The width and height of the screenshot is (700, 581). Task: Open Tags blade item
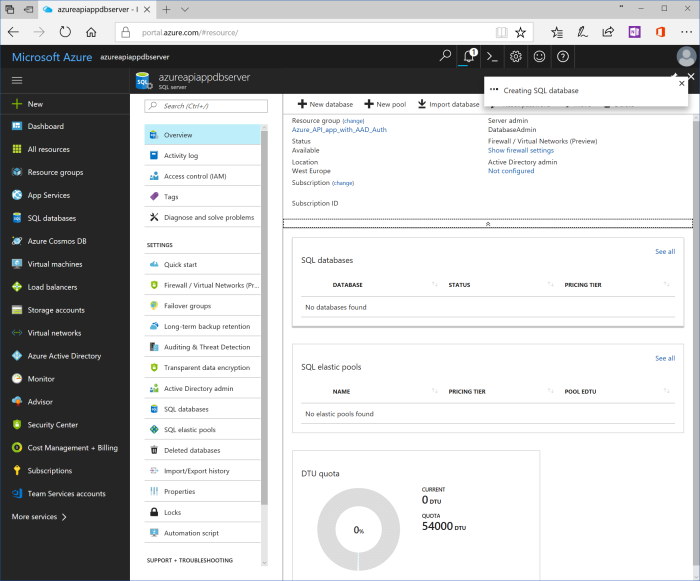(202, 197)
